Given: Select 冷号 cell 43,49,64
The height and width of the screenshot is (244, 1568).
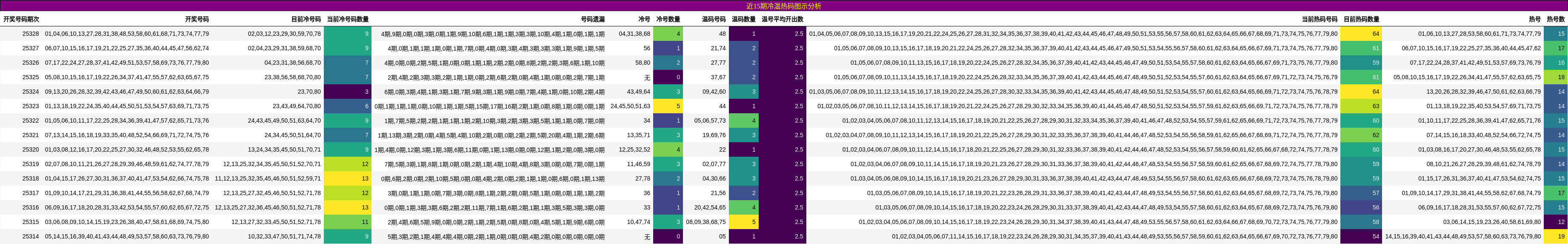Looking at the screenshot, I should click(x=639, y=92).
